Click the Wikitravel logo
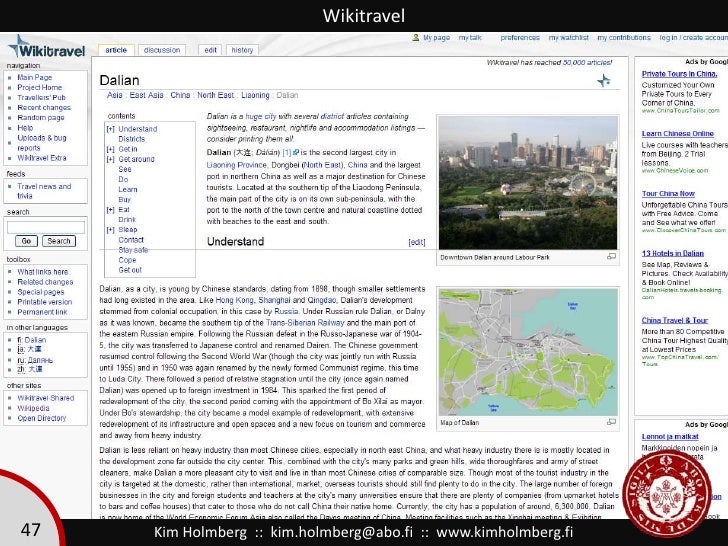The width and height of the screenshot is (728, 546). pyautogui.click(x=46, y=47)
